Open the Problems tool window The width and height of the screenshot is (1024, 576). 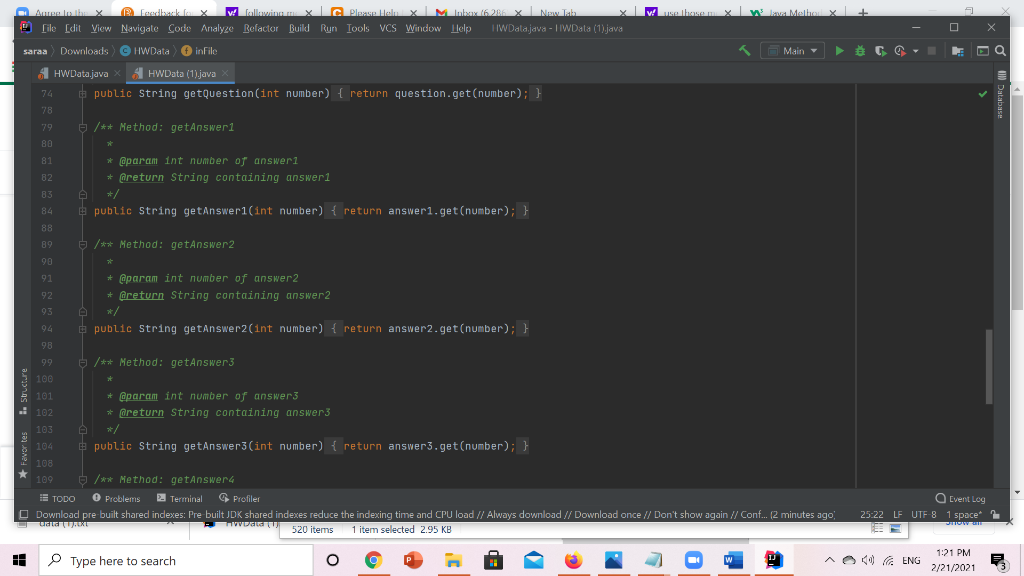[x=116, y=498]
